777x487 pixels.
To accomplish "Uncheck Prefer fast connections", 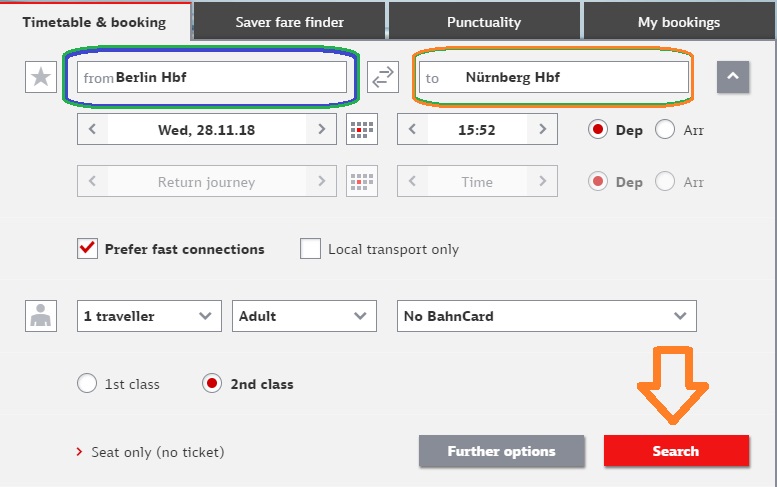I will coord(87,249).
